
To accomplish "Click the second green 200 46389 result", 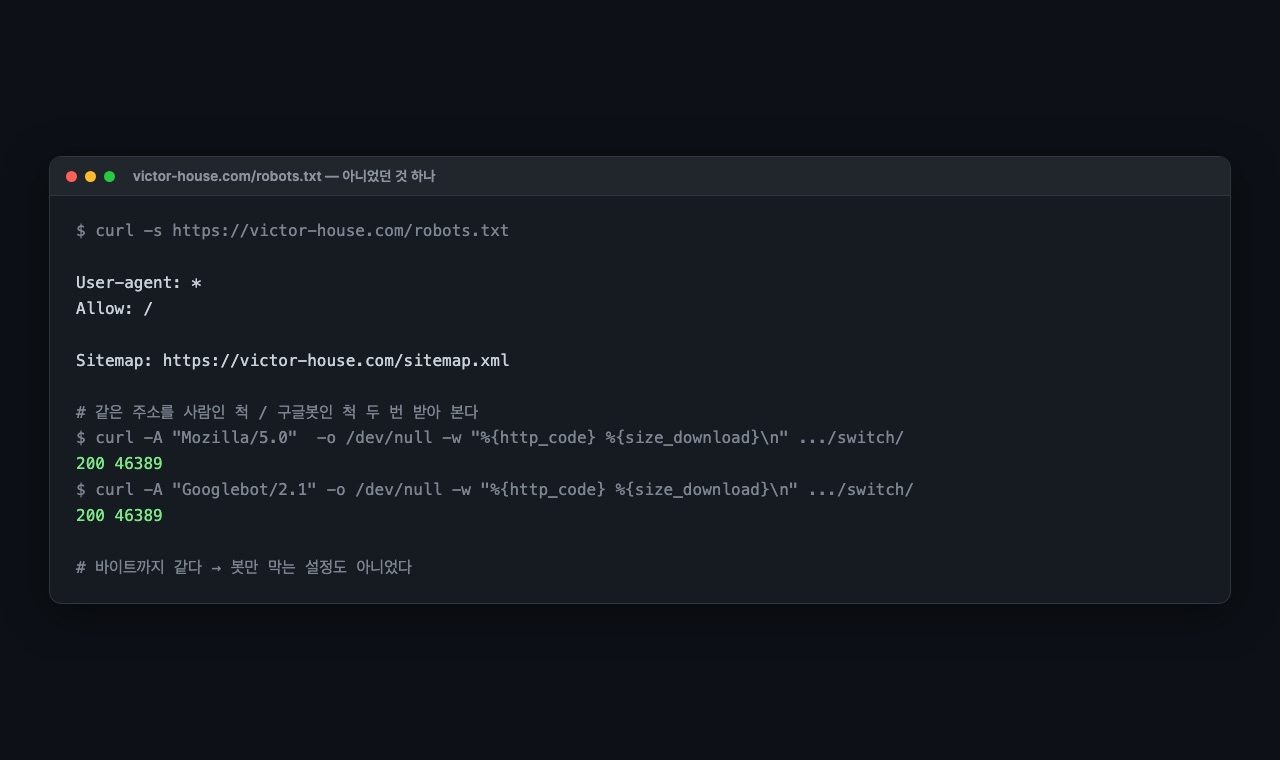I will coord(119,516).
